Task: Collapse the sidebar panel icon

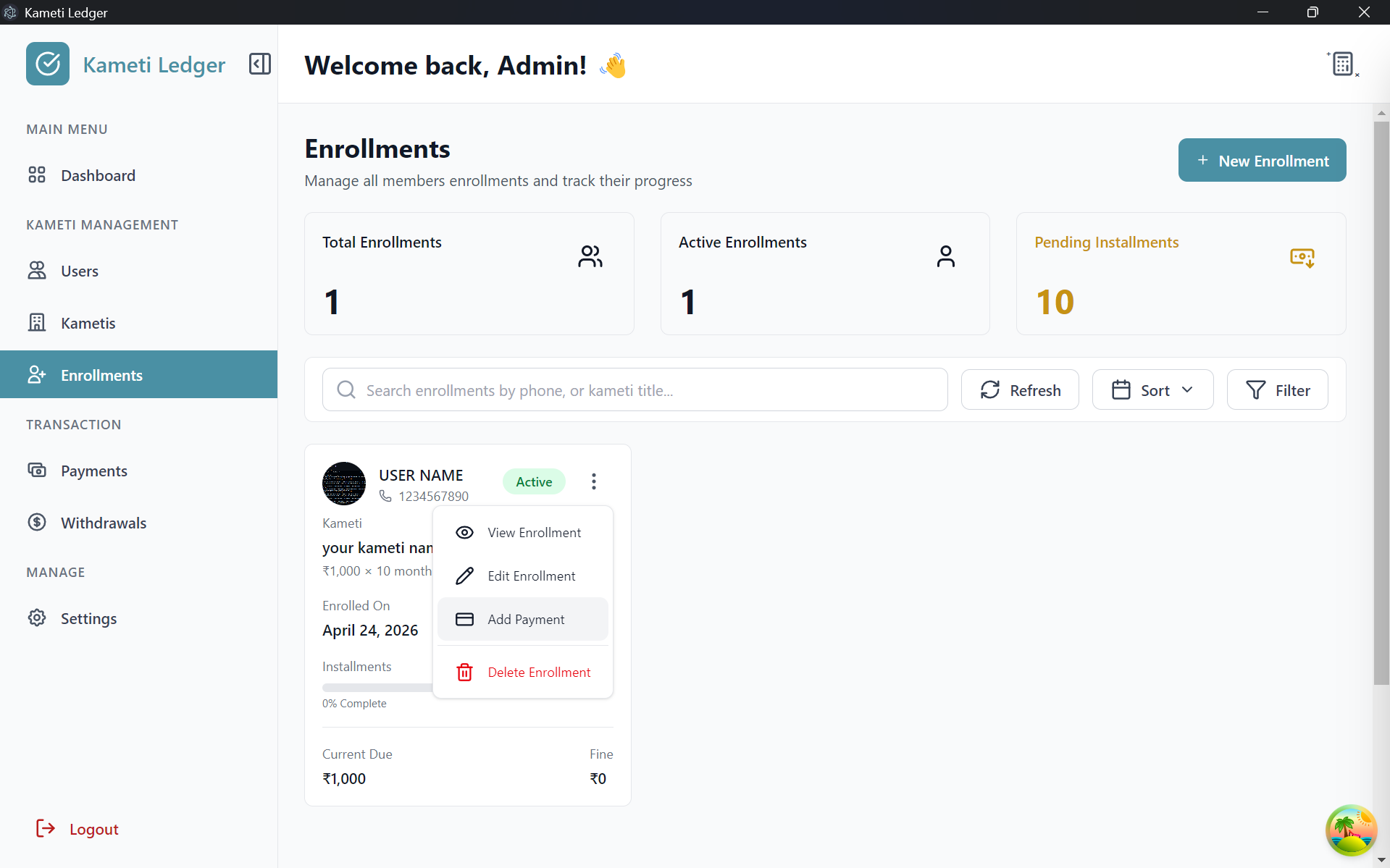Action: click(260, 64)
